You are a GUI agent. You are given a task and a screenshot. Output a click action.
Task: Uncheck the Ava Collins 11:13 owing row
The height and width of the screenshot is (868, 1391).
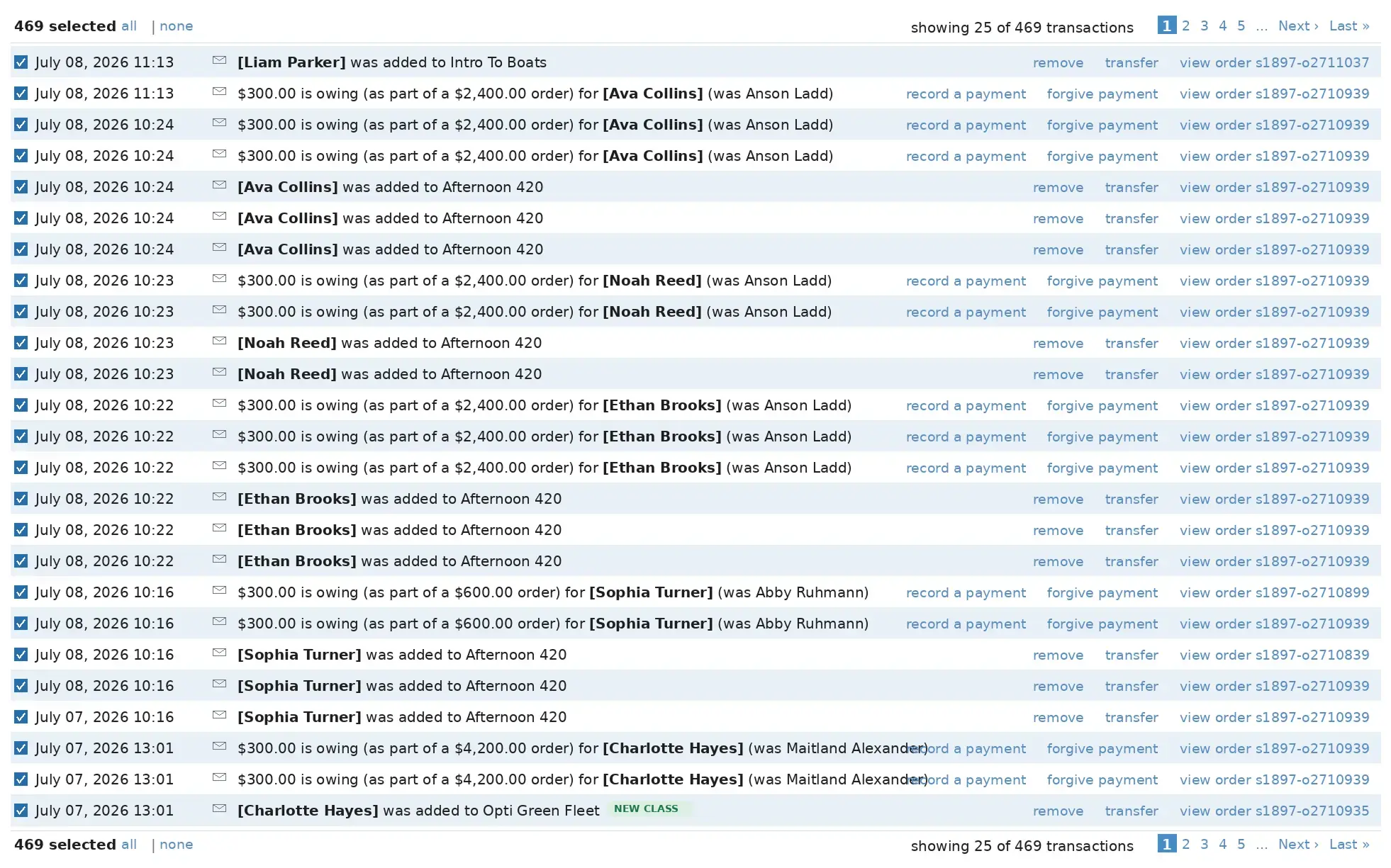click(21, 94)
